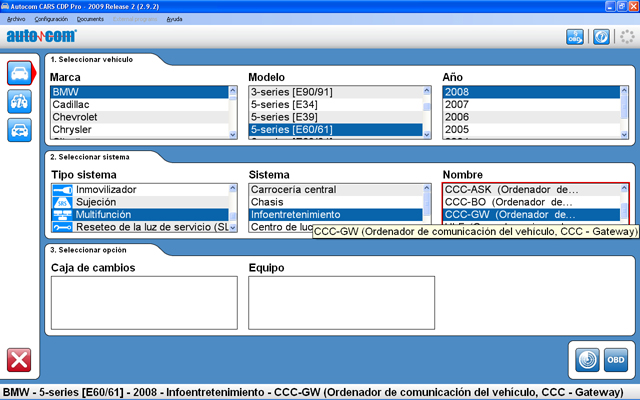Click Año list scroll up arrow
The height and width of the screenshot is (400, 640).
[x=624, y=91]
